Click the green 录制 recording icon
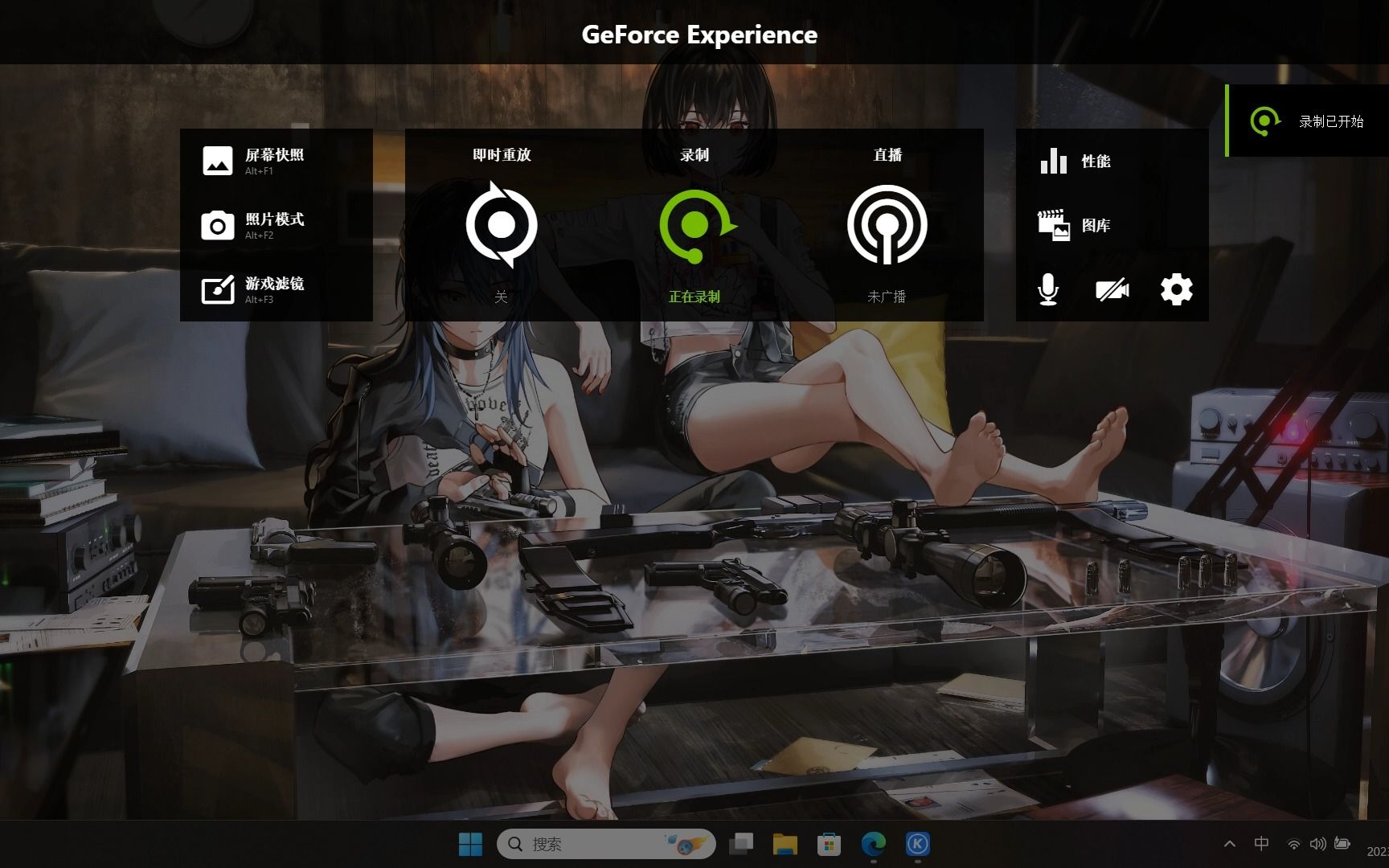 pyautogui.click(x=696, y=226)
